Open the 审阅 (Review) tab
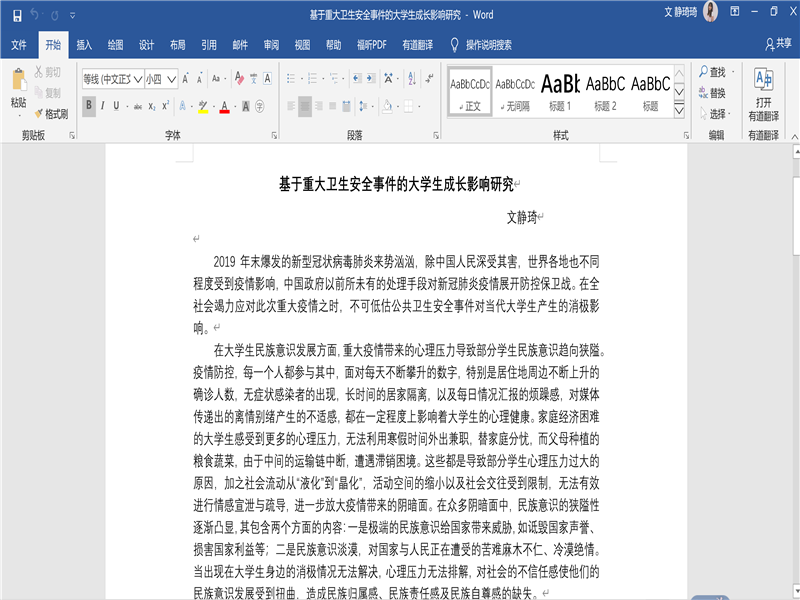This screenshot has height=600, width=800. pyautogui.click(x=271, y=45)
